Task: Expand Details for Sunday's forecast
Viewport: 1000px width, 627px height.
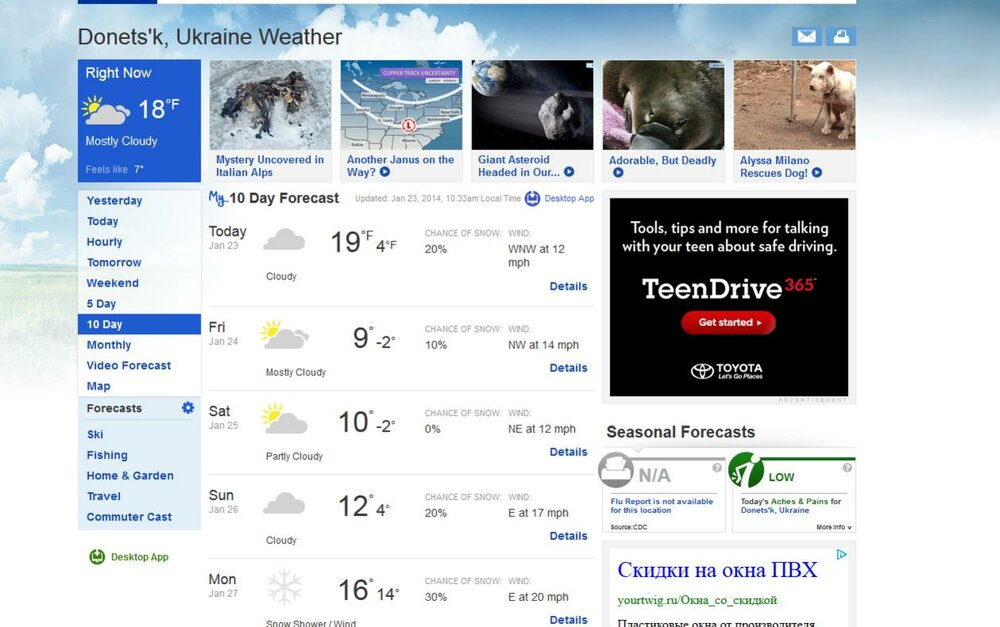Action: [568, 536]
